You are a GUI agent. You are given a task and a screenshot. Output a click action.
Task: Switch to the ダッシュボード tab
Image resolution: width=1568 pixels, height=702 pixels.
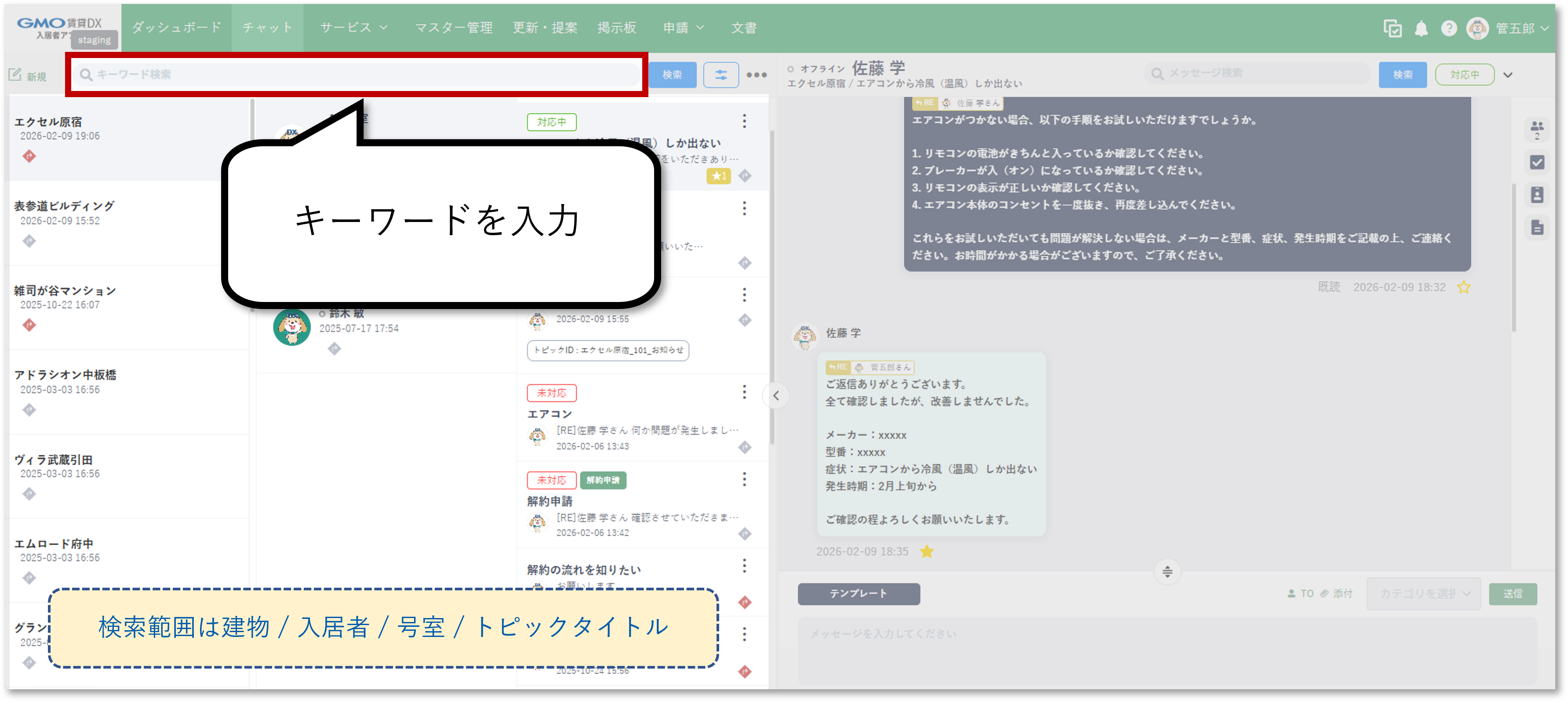[x=176, y=27]
